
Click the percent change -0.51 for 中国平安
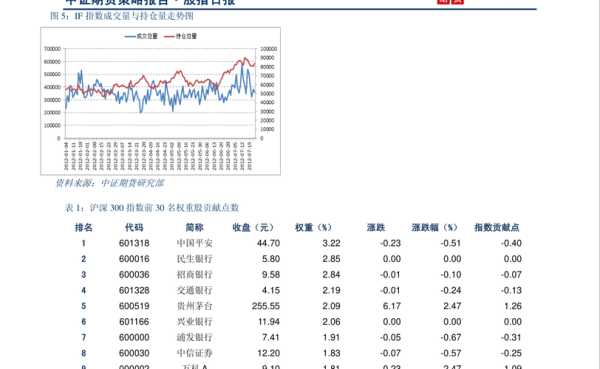[451, 243]
